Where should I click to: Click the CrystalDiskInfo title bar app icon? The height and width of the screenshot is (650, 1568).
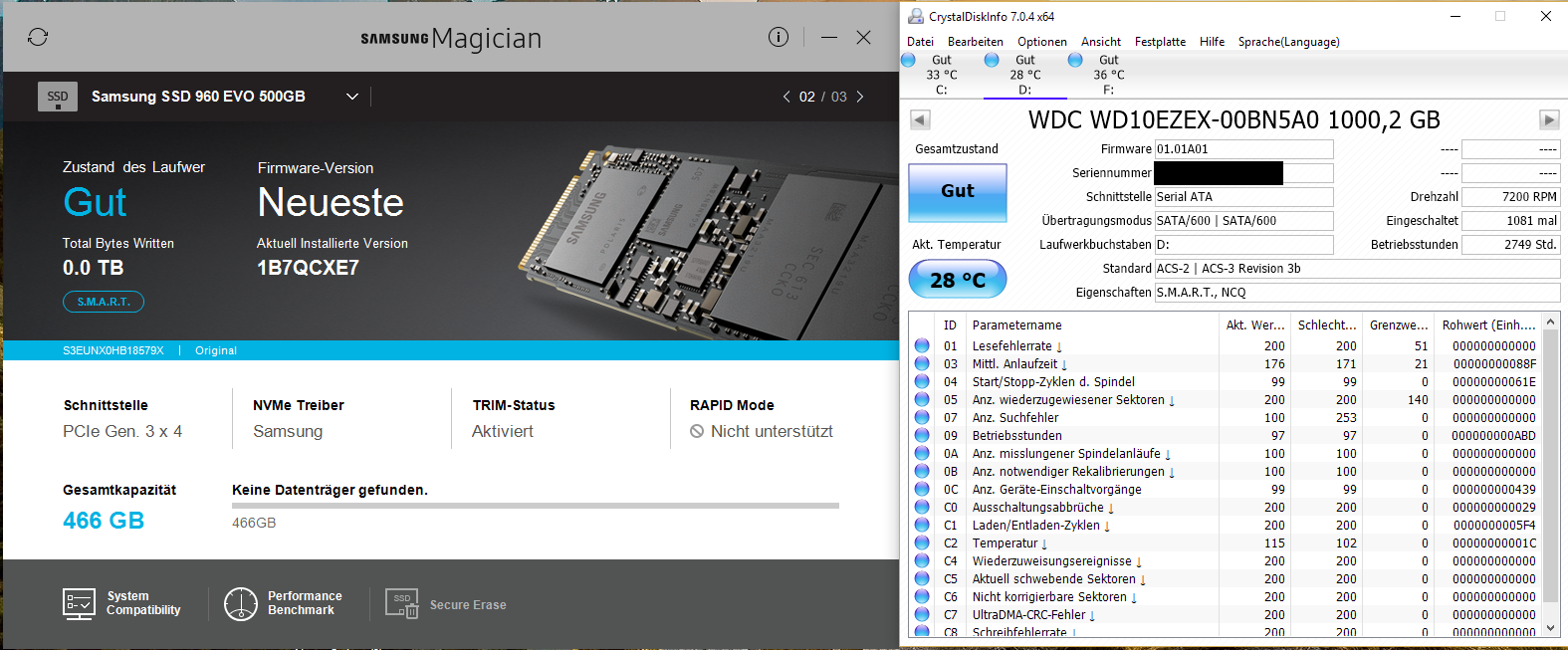tap(916, 16)
